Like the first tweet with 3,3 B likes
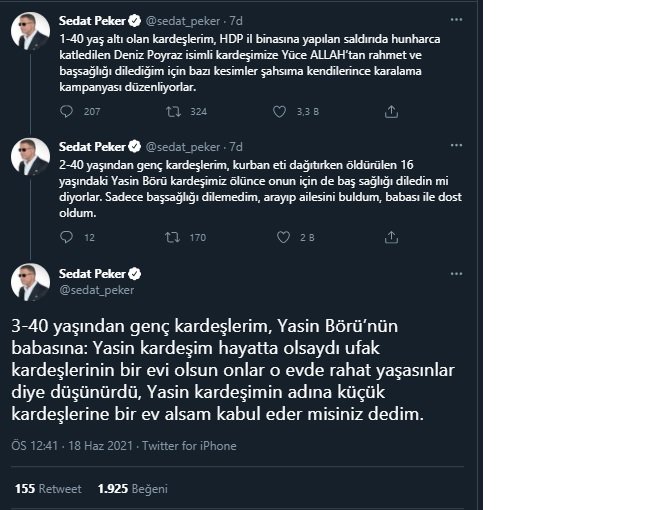Screen dimensions: 652x510 click(x=279, y=111)
